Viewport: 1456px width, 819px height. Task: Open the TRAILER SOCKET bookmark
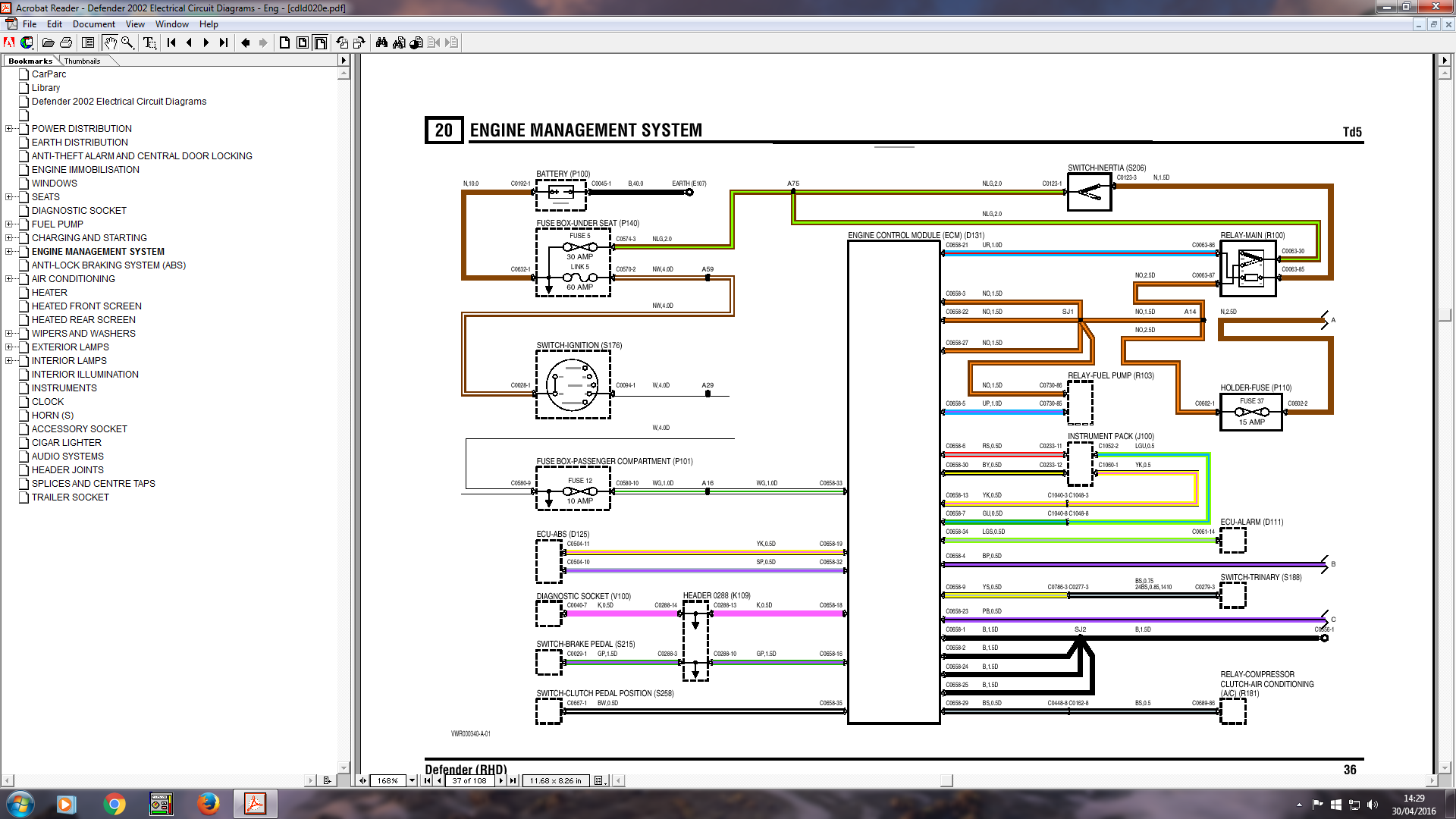click(71, 497)
